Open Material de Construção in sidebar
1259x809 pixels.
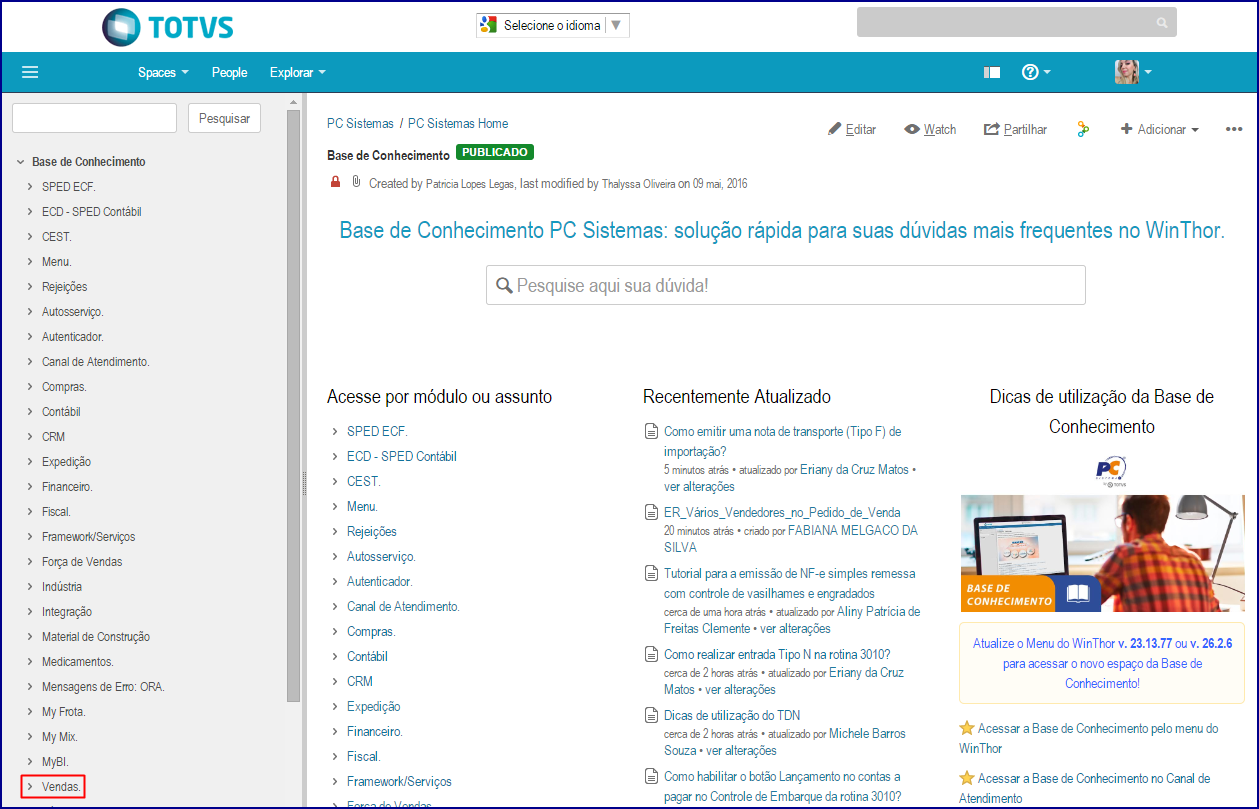(x=96, y=637)
